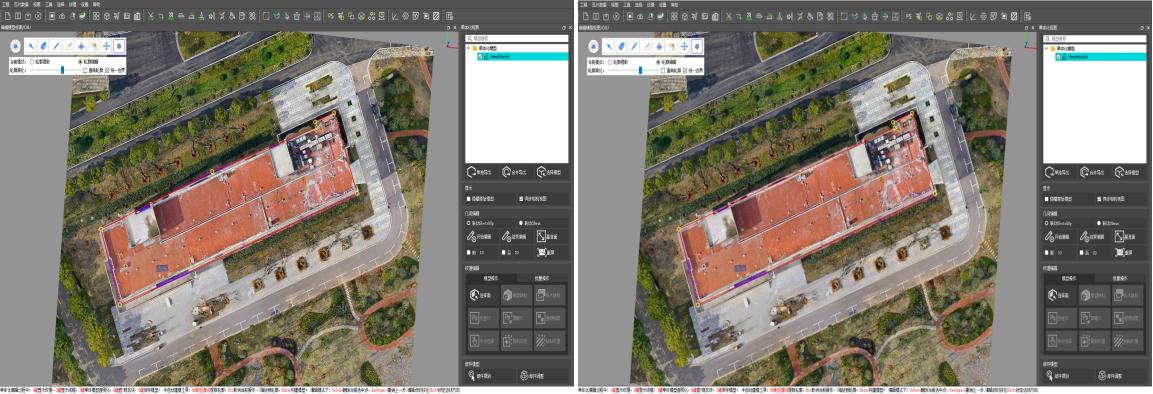
Task: Select the Modify radio option in left window's panel
Action: point(469,222)
